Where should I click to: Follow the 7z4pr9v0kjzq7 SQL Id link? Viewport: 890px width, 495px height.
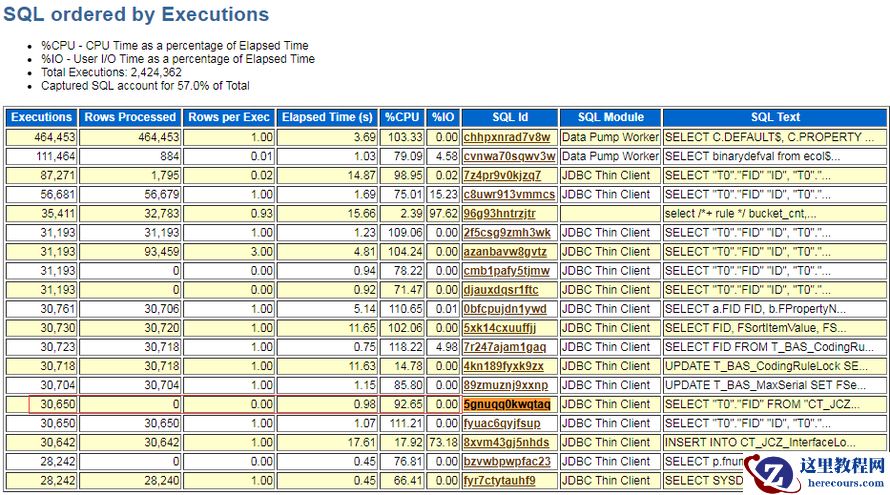pos(502,175)
